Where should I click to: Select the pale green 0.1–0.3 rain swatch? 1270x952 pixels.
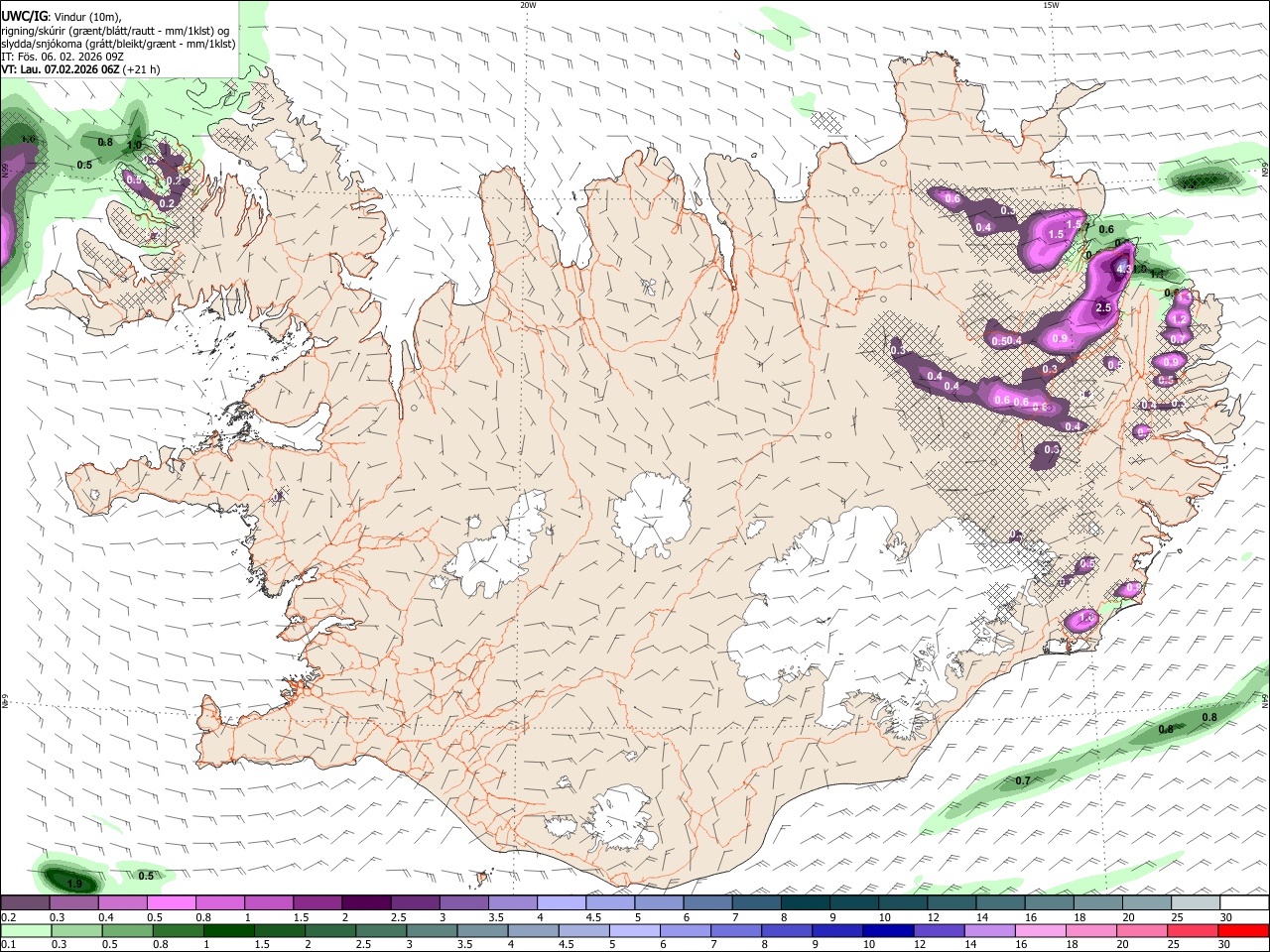[x=25, y=931]
